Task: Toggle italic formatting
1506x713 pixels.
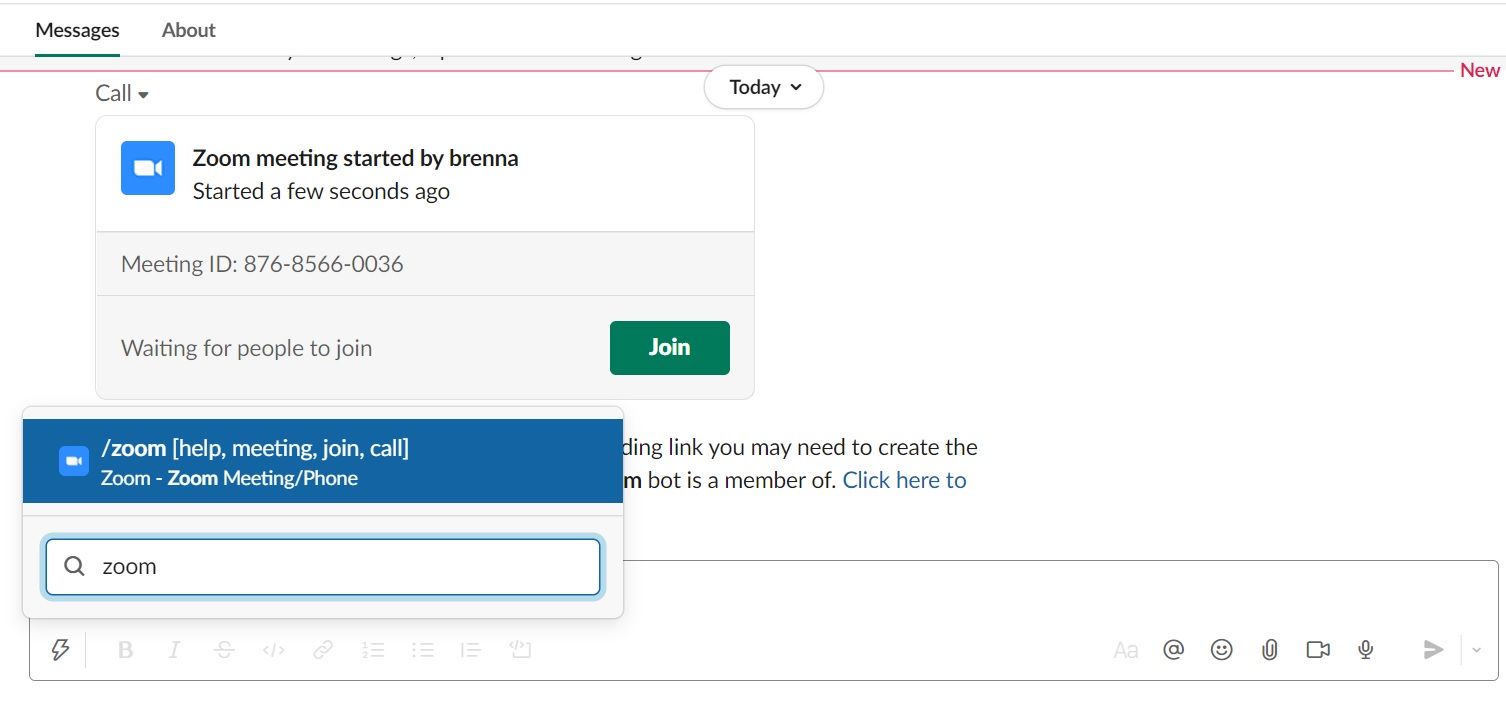Action: (x=174, y=649)
